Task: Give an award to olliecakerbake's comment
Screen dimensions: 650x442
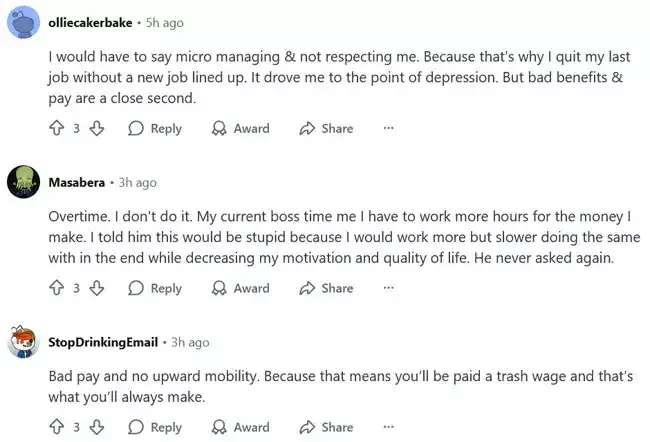Action: 240,128
